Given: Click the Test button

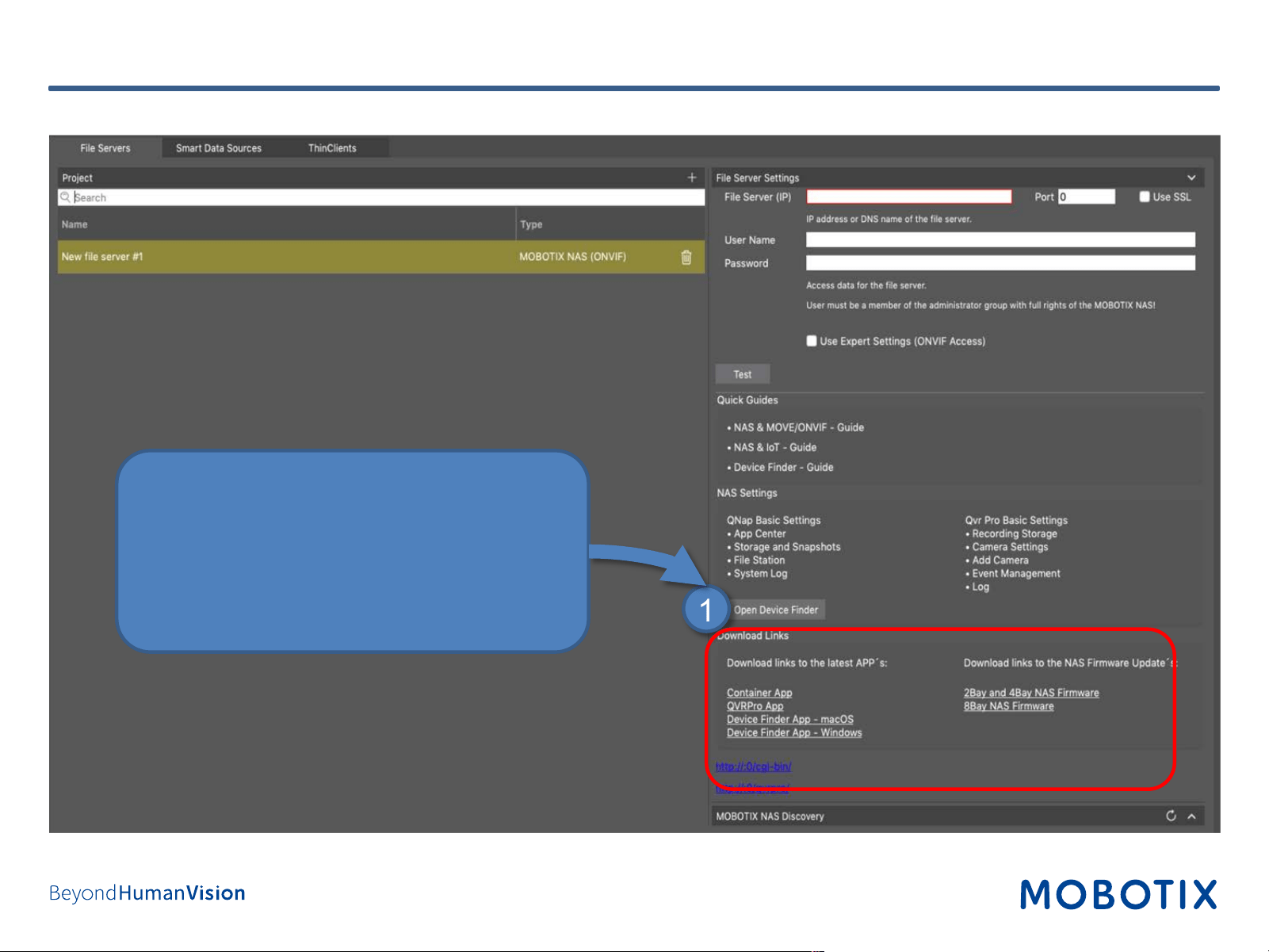Looking at the screenshot, I should [743, 374].
